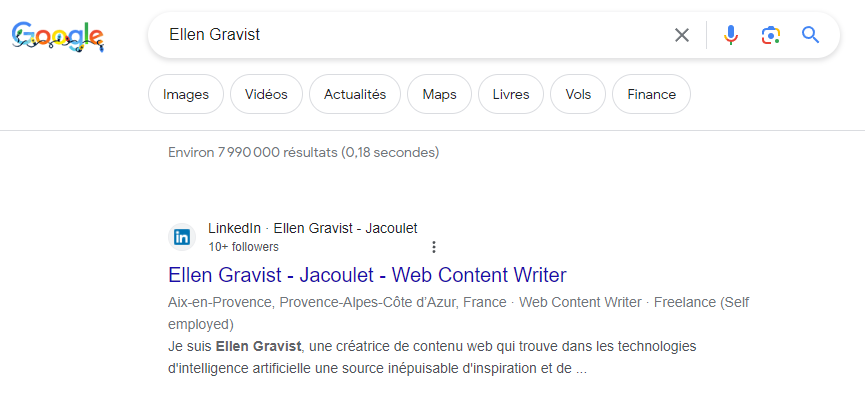Clear the search query with X
Screen dimensions: 865x401
point(682,35)
